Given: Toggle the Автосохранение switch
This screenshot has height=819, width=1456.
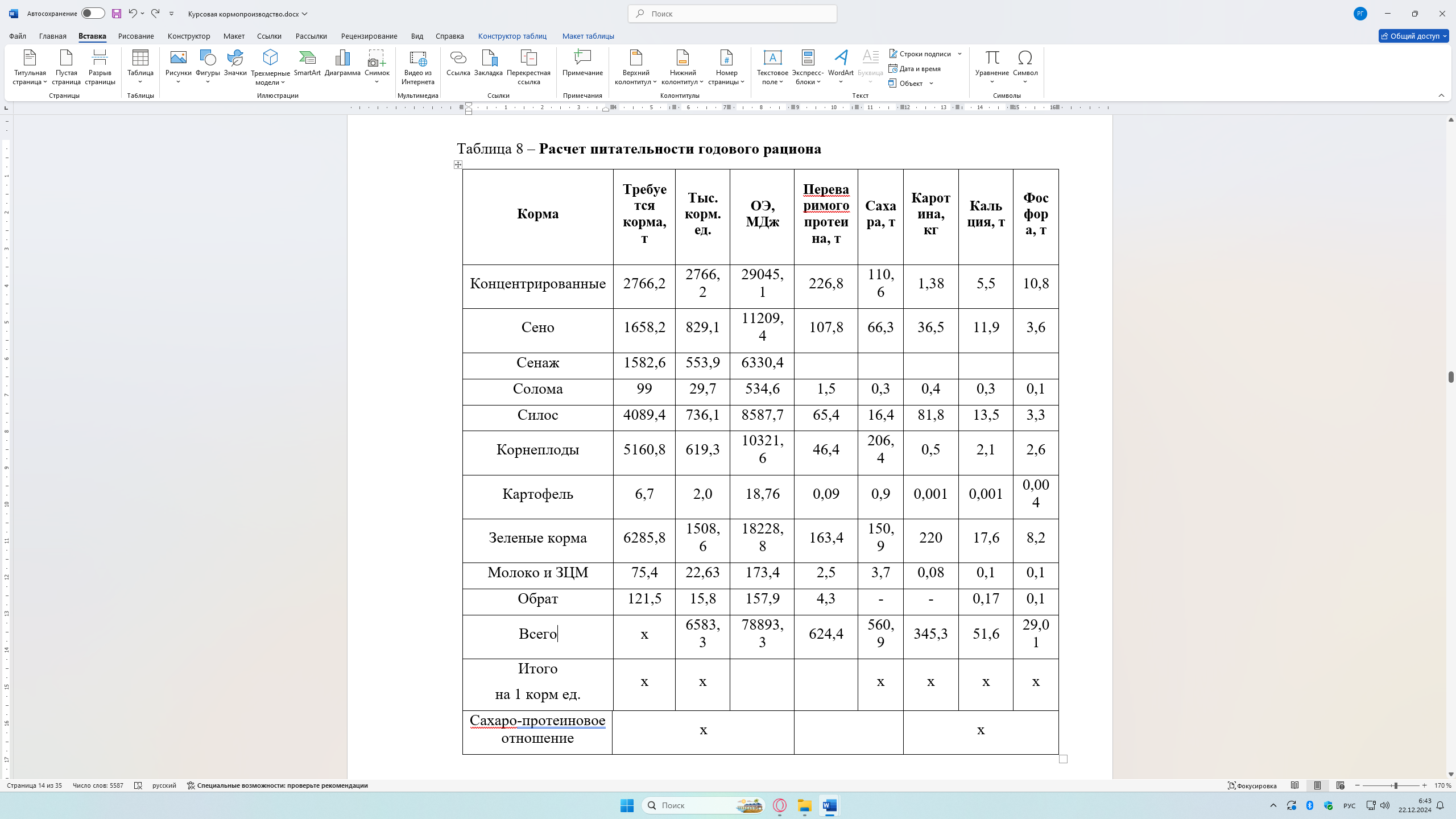Looking at the screenshot, I should [93, 14].
